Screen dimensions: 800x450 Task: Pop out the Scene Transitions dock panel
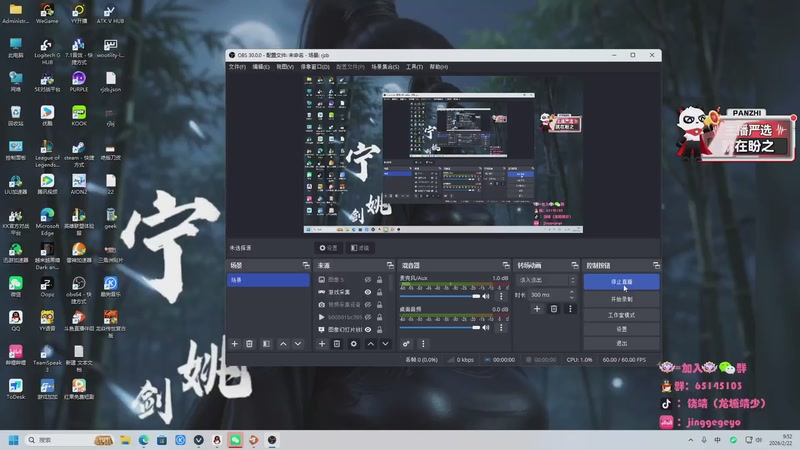pyautogui.click(x=575, y=265)
